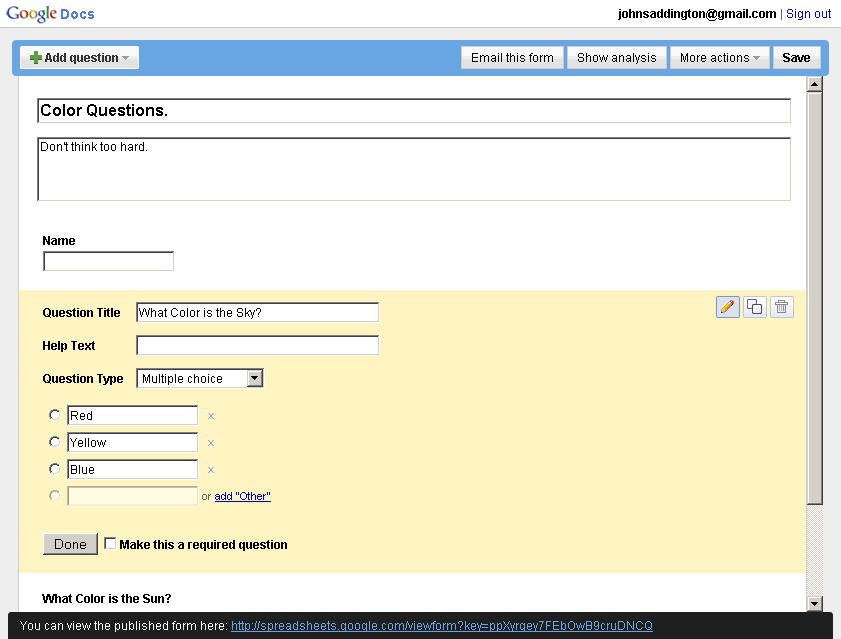Toggle Make this a required question checkbox

click(x=110, y=543)
